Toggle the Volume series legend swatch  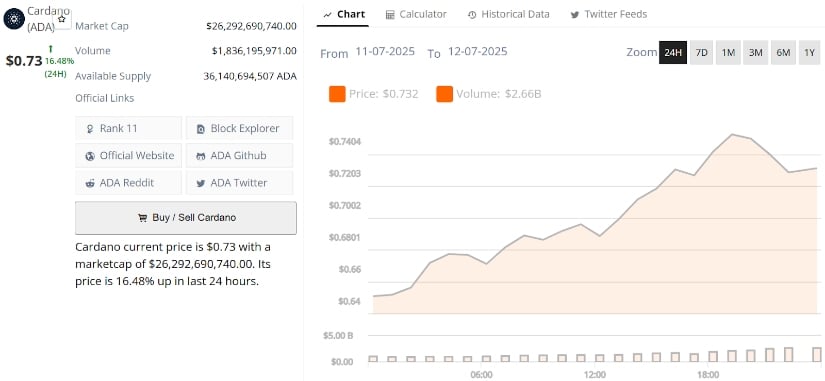click(x=445, y=94)
